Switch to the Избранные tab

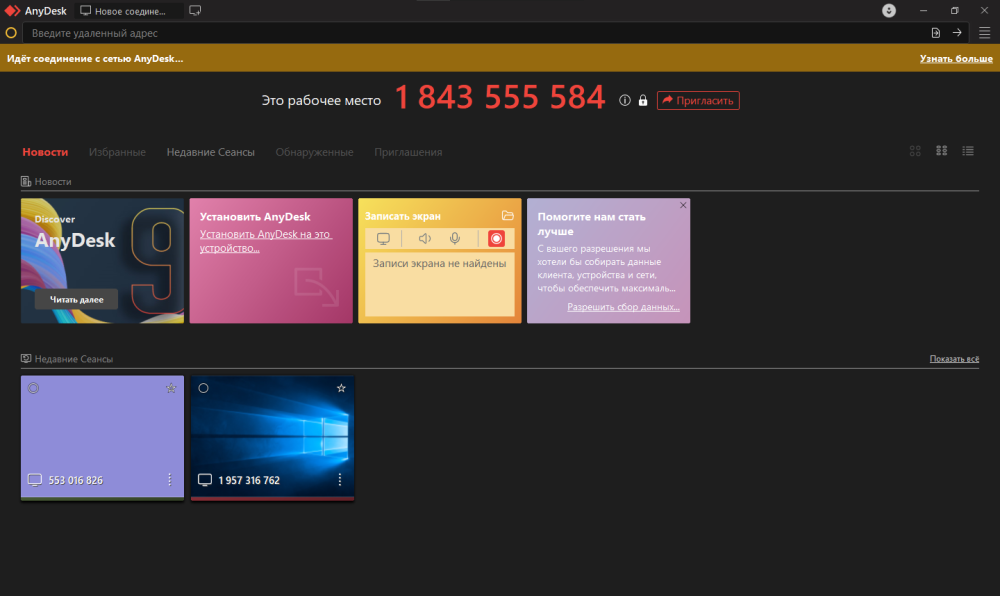click(117, 152)
